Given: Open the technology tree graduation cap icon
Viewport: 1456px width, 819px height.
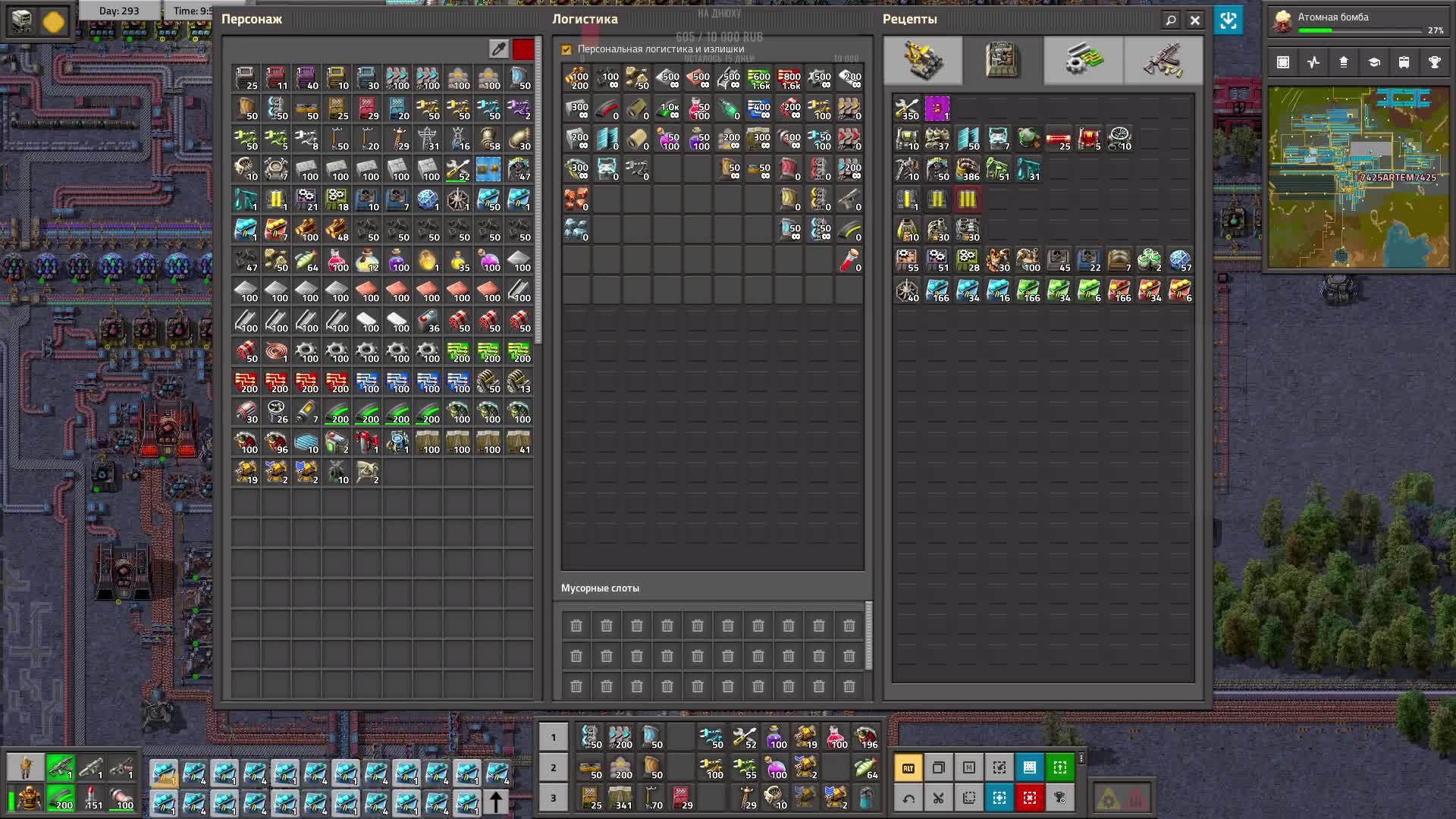Looking at the screenshot, I should 1373,63.
